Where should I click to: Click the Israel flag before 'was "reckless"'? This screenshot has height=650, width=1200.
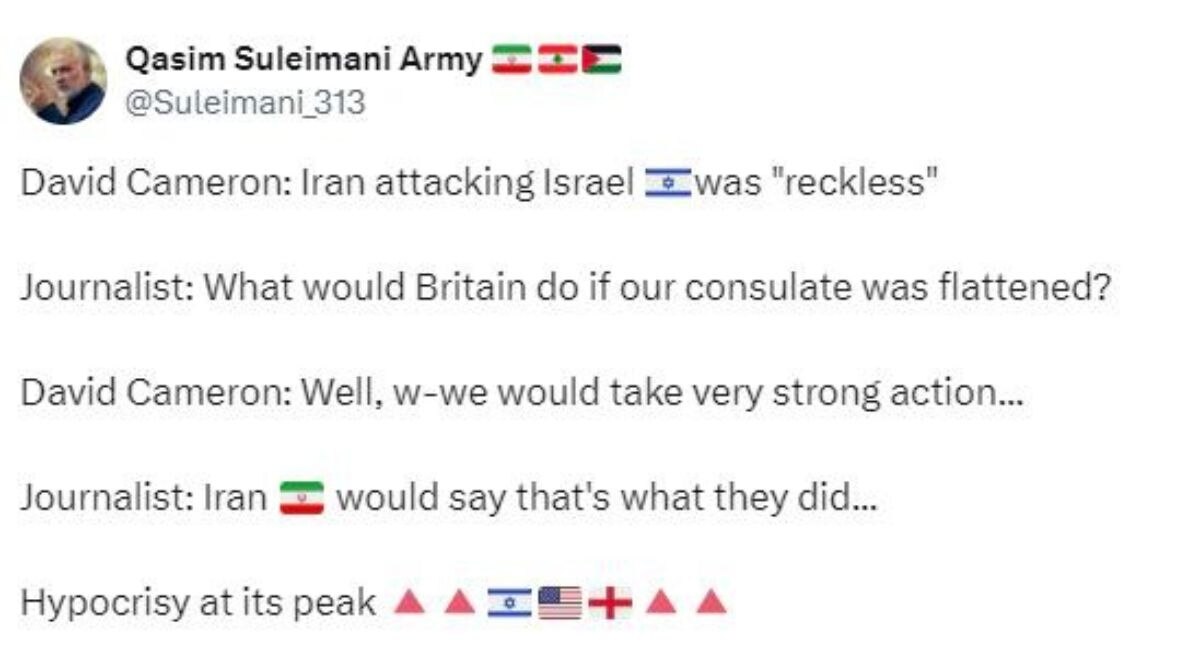(x=667, y=184)
